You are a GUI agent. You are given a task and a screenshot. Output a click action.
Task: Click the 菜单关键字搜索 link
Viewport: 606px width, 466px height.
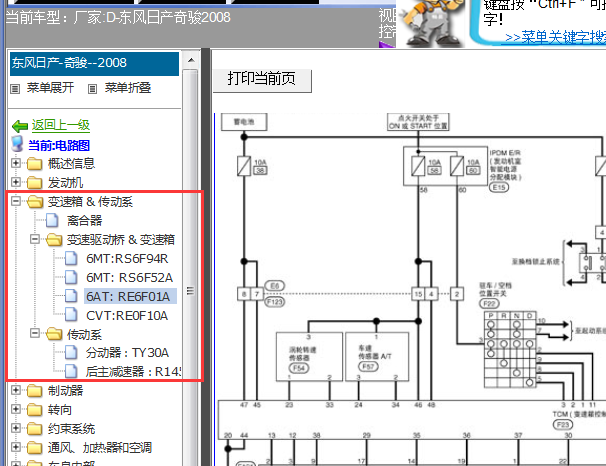[555, 37]
